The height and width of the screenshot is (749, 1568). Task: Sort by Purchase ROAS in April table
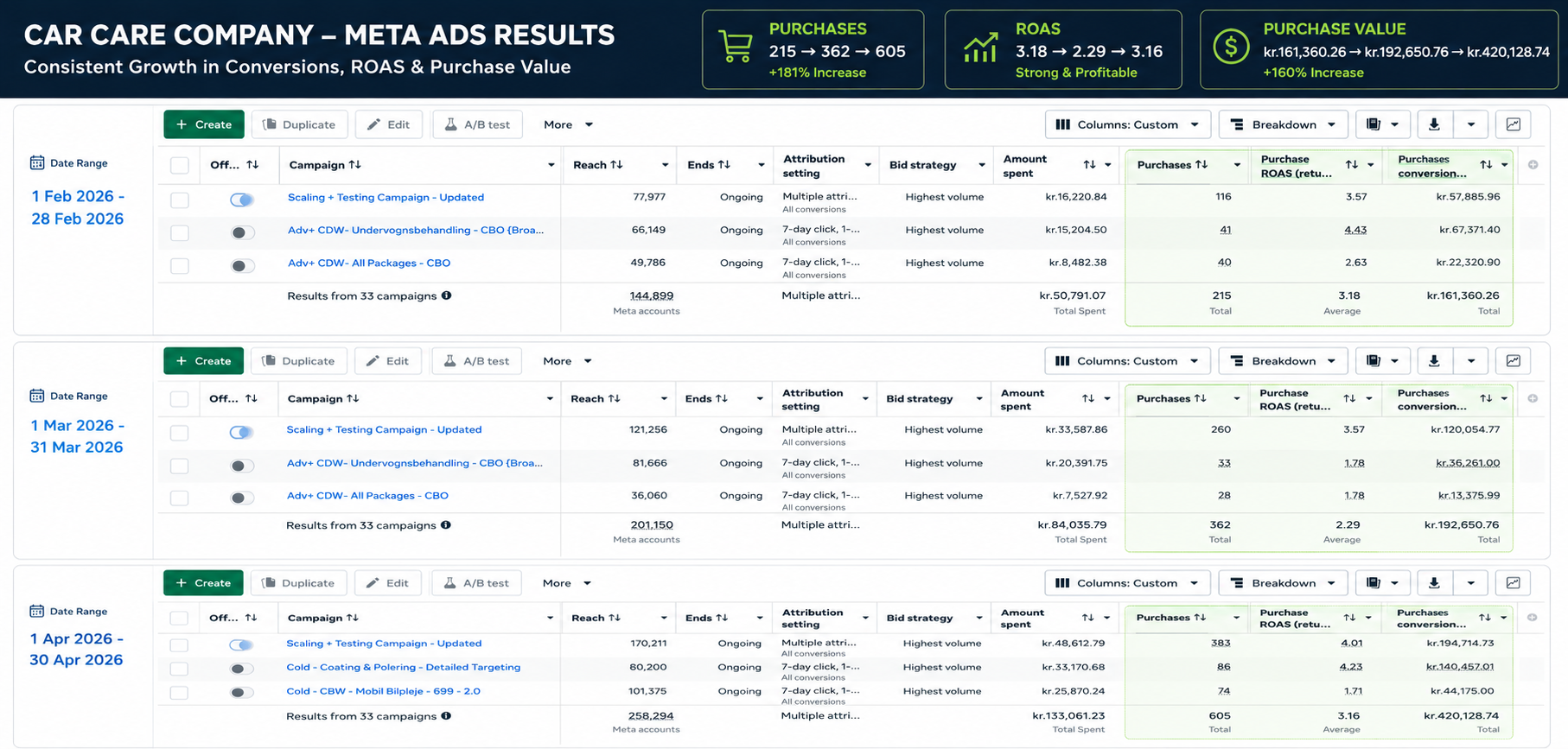(x=1349, y=618)
